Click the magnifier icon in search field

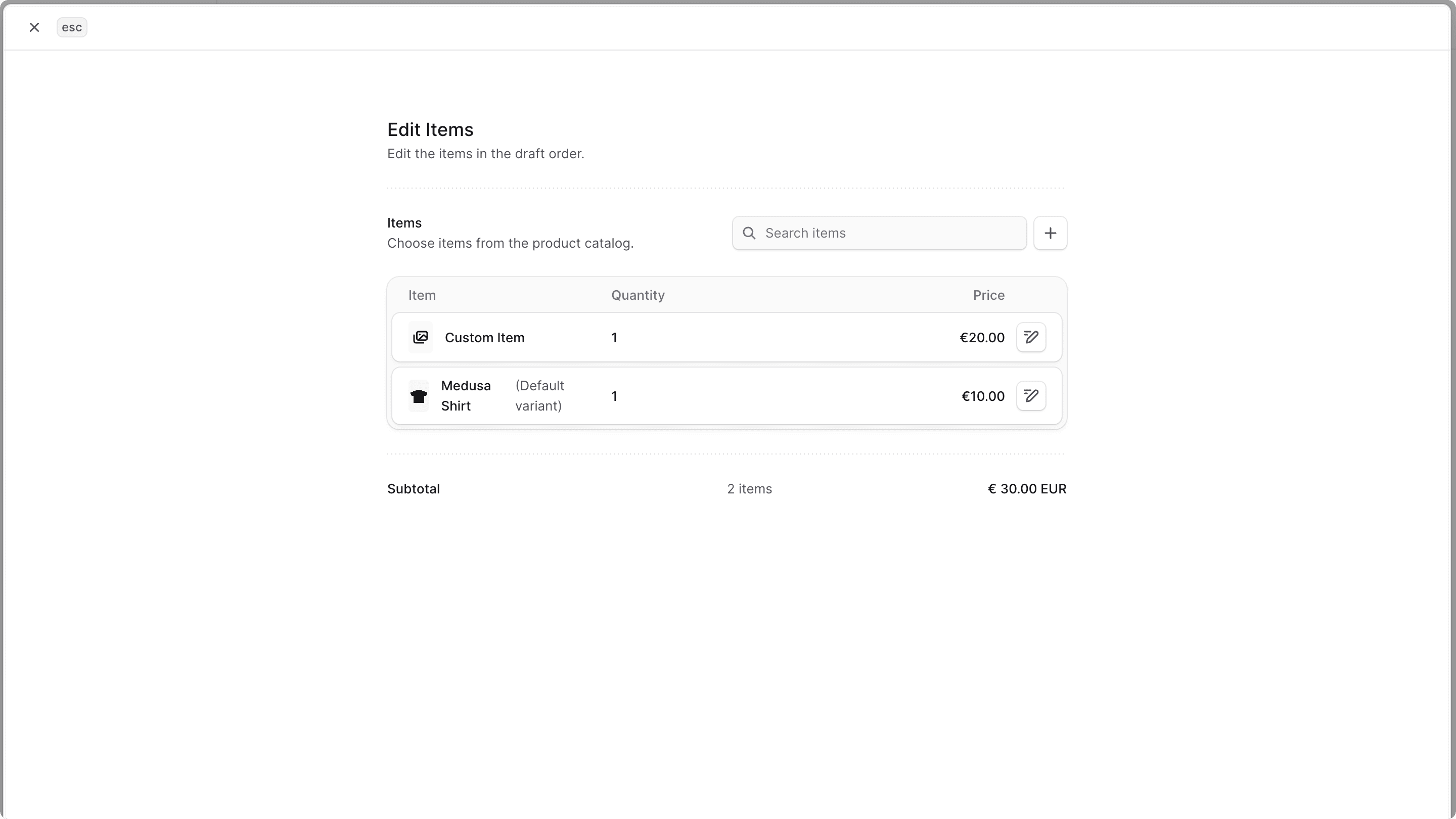point(749,233)
